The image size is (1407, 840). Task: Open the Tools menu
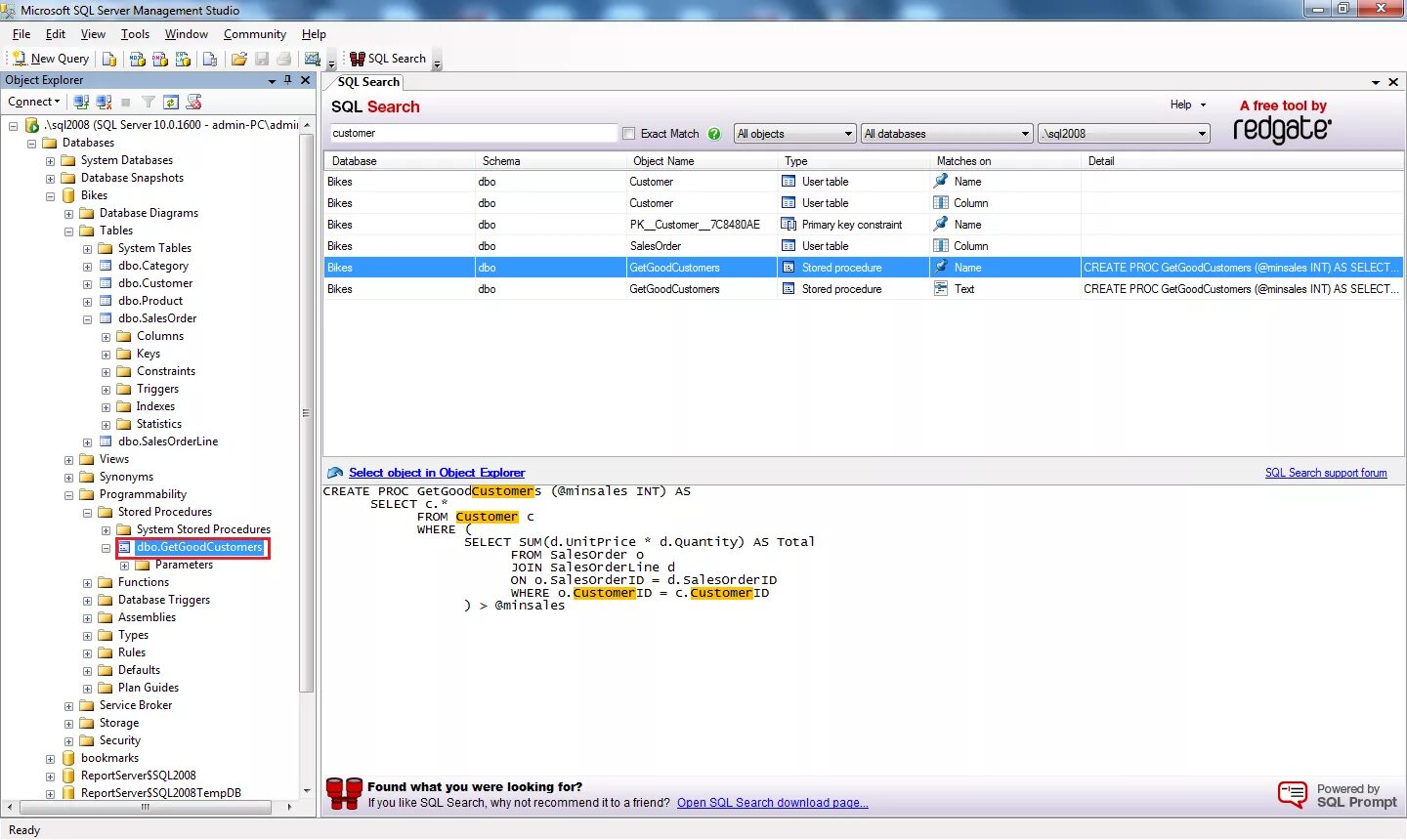[135, 34]
